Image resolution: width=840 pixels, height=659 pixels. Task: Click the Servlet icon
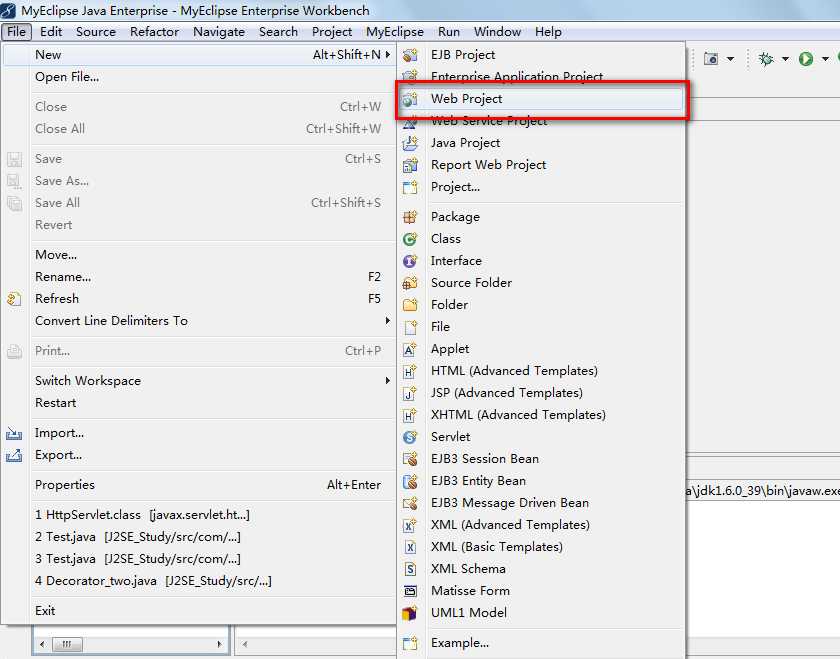point(410,437)
